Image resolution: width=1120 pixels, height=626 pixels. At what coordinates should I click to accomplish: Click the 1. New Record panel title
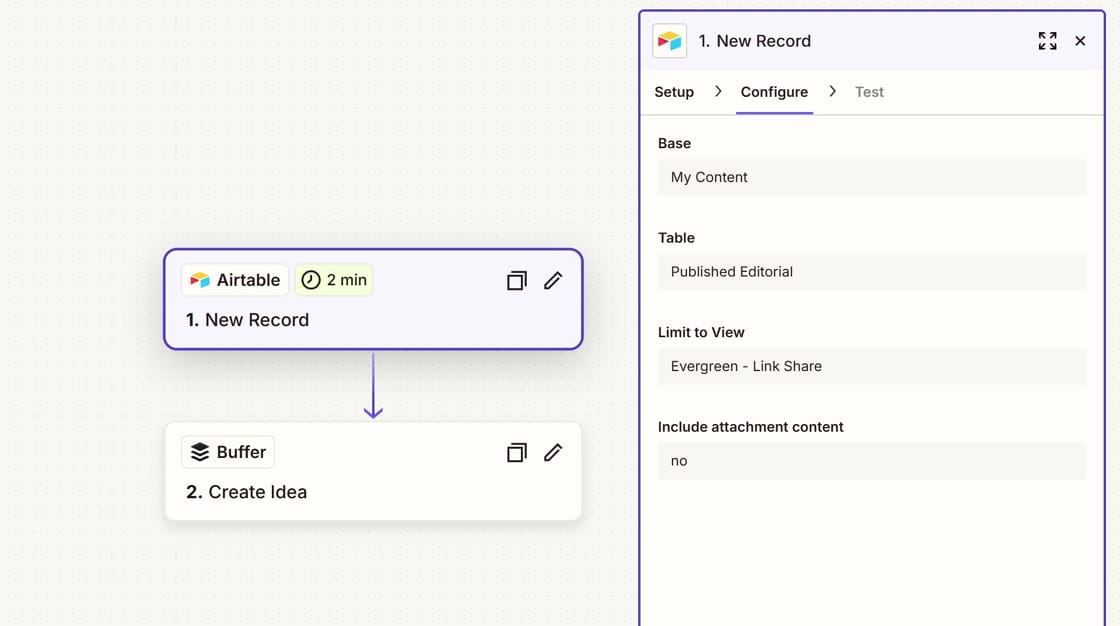(756, 41)
